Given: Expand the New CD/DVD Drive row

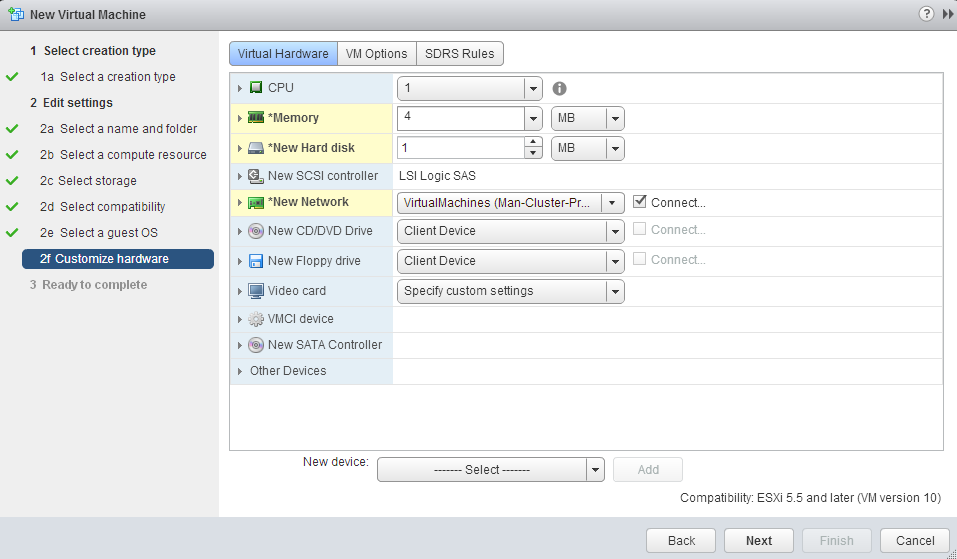Looking at the screenshot, I should click(239, 231).
